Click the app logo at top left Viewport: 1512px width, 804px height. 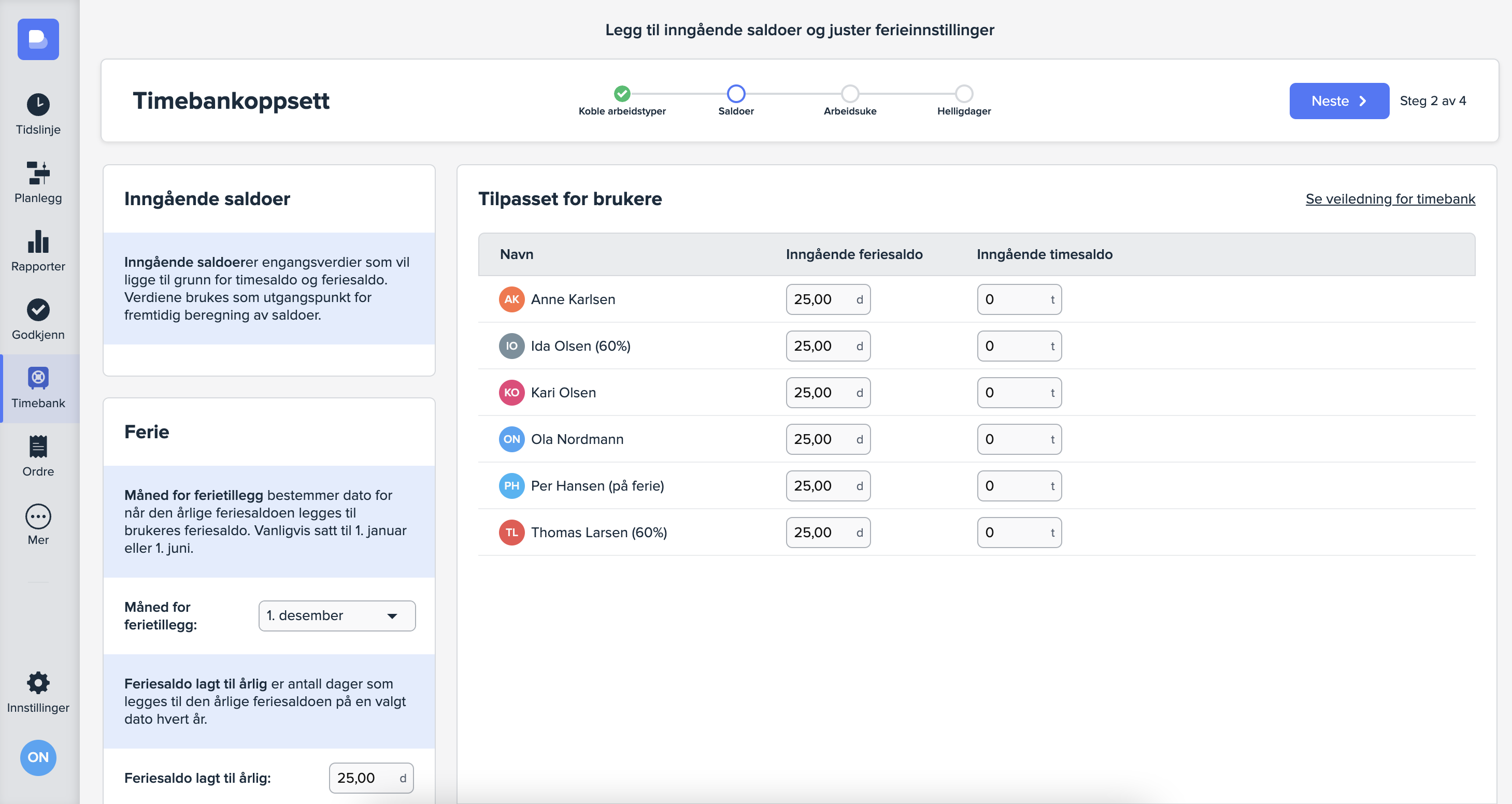pos(38,39)
